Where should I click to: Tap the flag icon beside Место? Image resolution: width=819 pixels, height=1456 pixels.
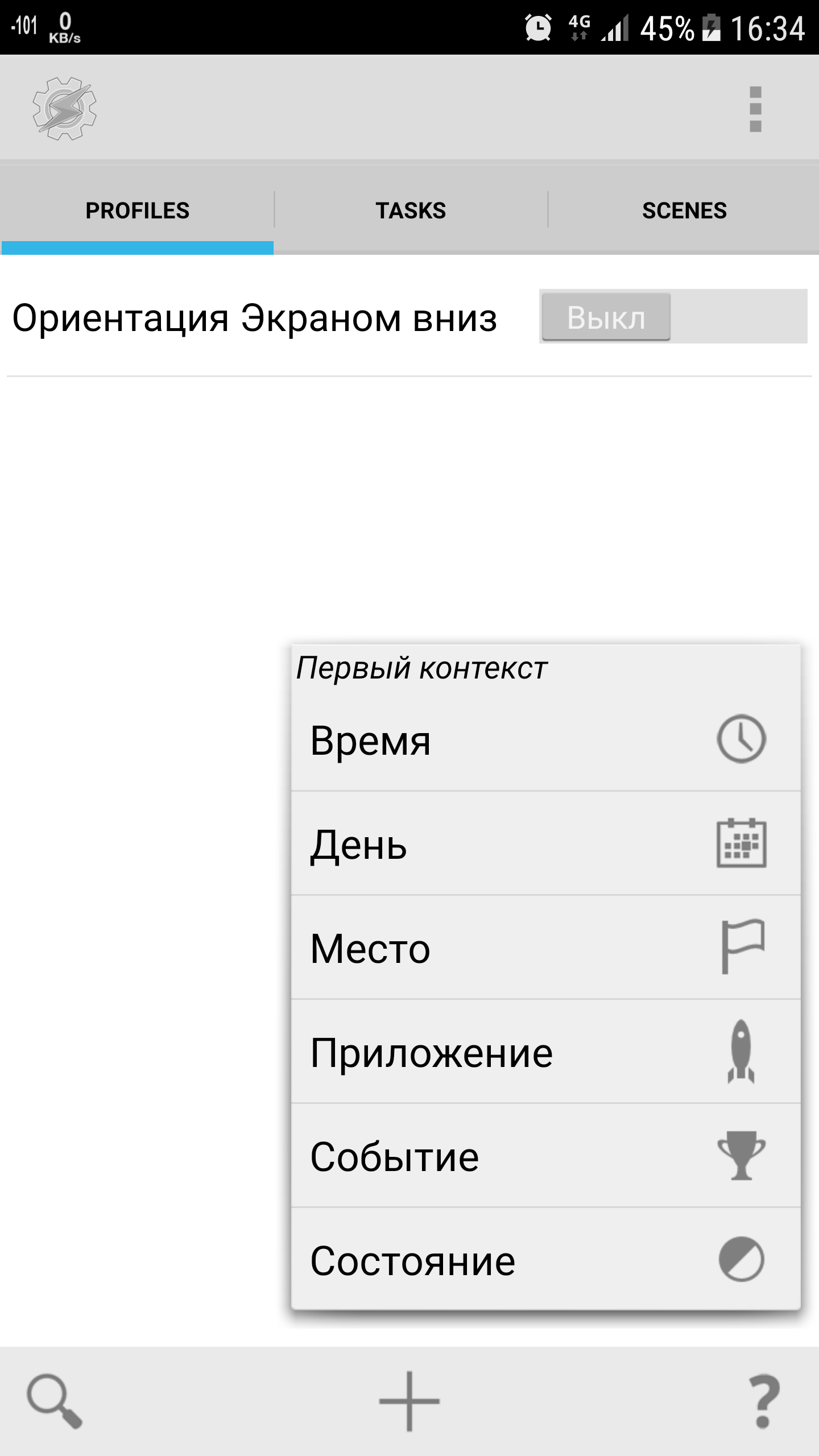pyautogui.click(x=742, y=947)
